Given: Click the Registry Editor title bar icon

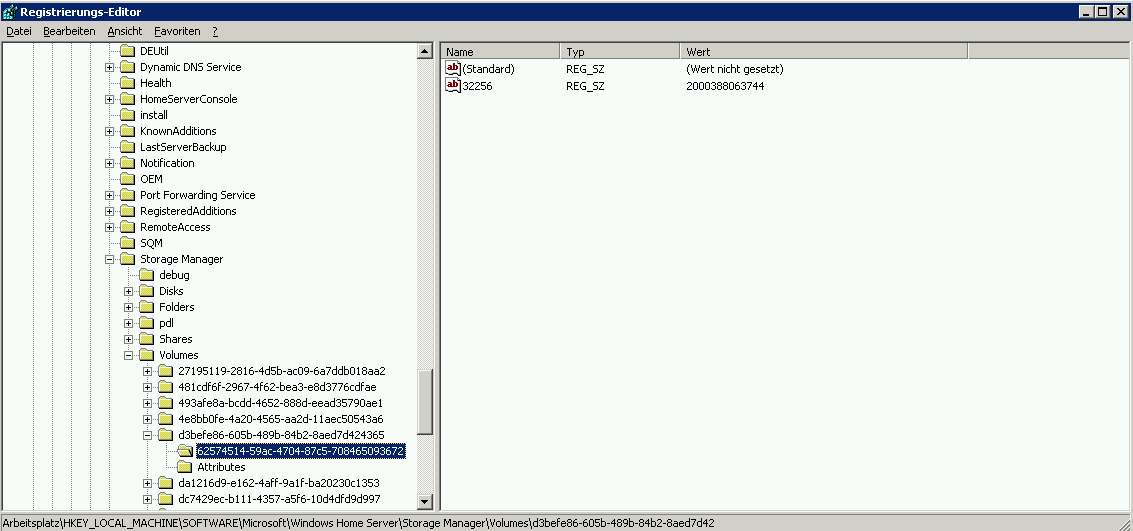Looking at the screenshot, I should (9, 12).
